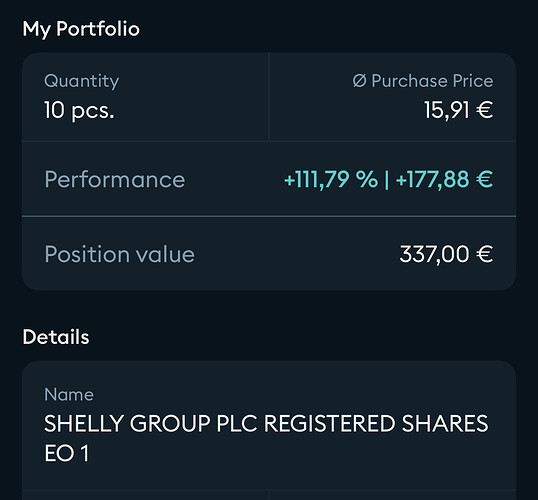The height and width of the screenshot is (500, 538).
Task: Tap the average symbol beside Purchase Price
Action: (359, 81)
